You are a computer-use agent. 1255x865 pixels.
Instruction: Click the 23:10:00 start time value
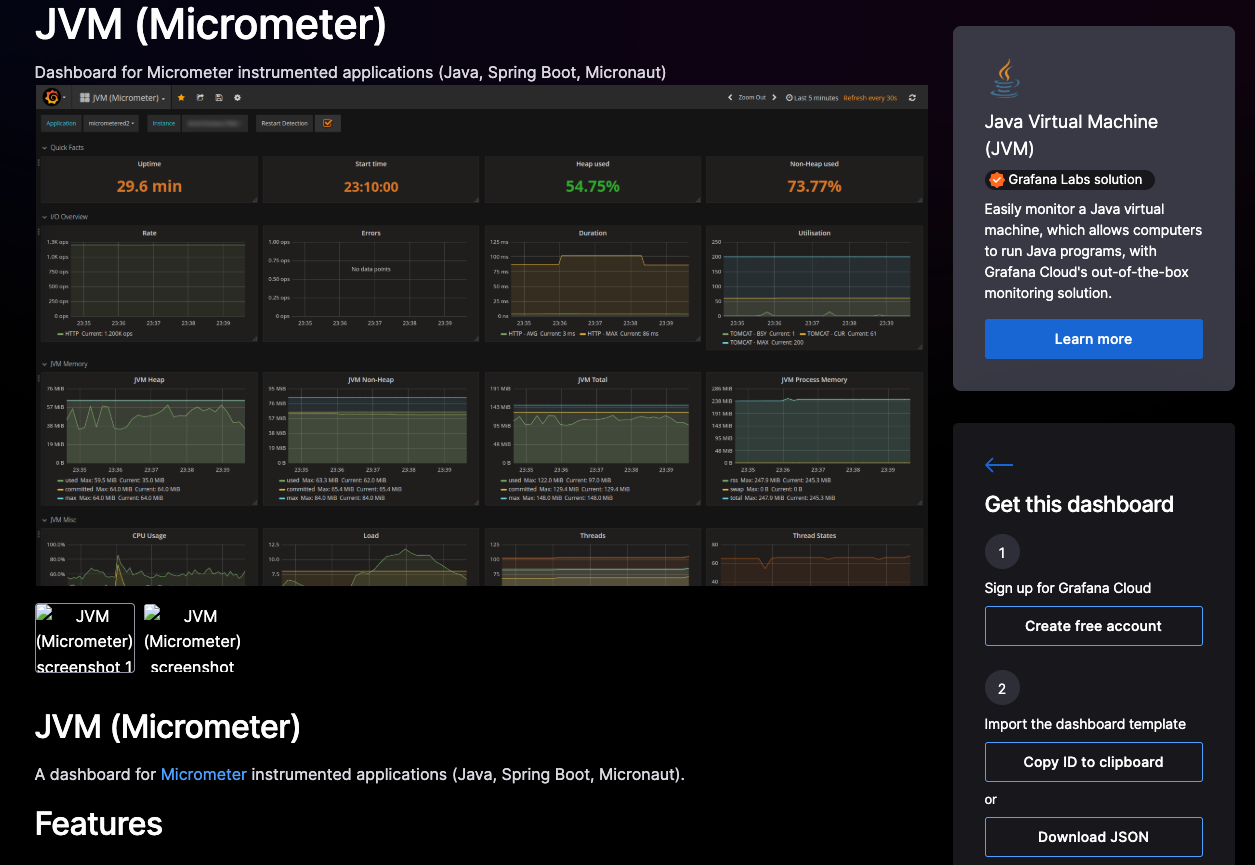pyautogui.click(x=371, y=186)
